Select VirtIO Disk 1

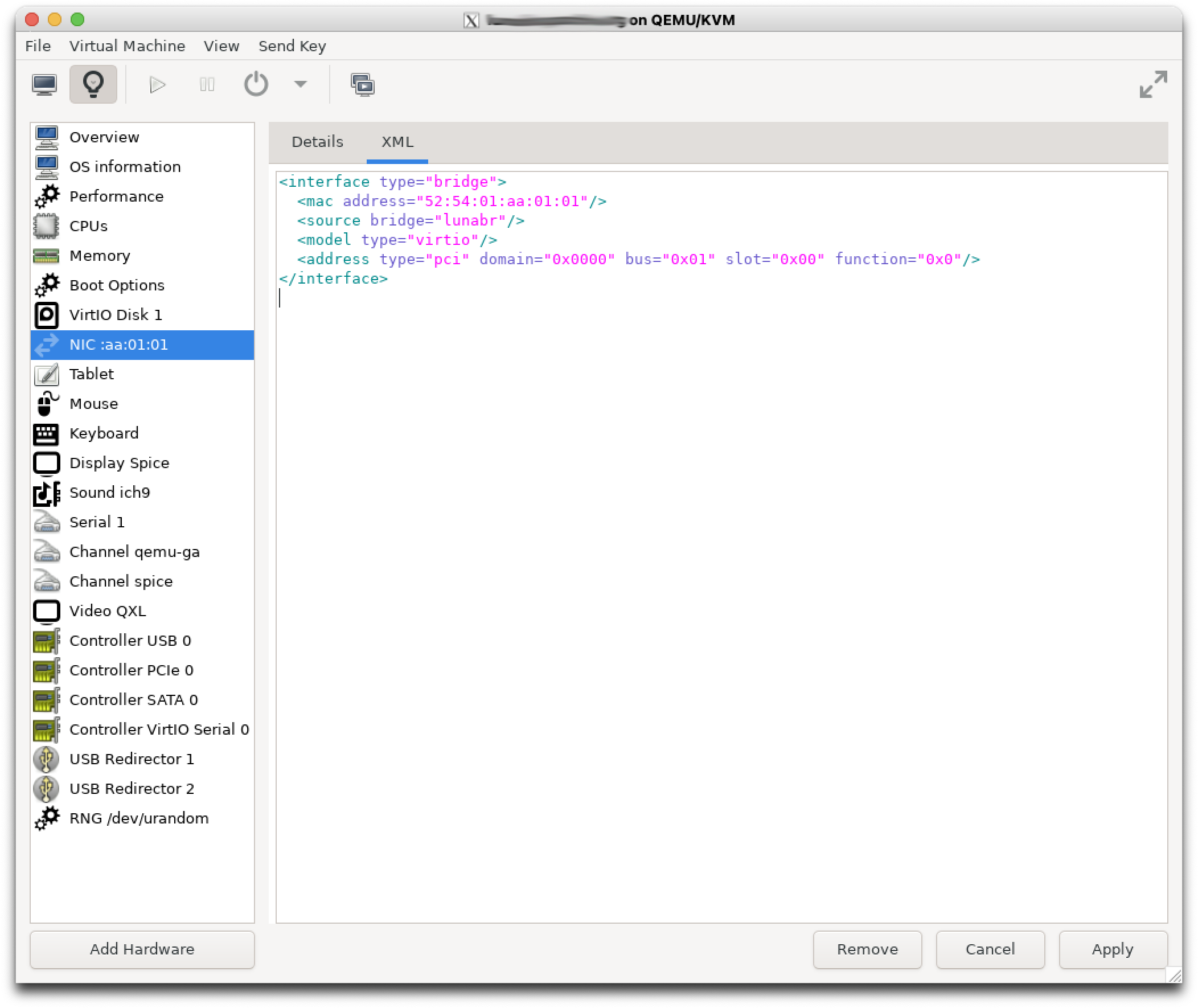(143, 315)
